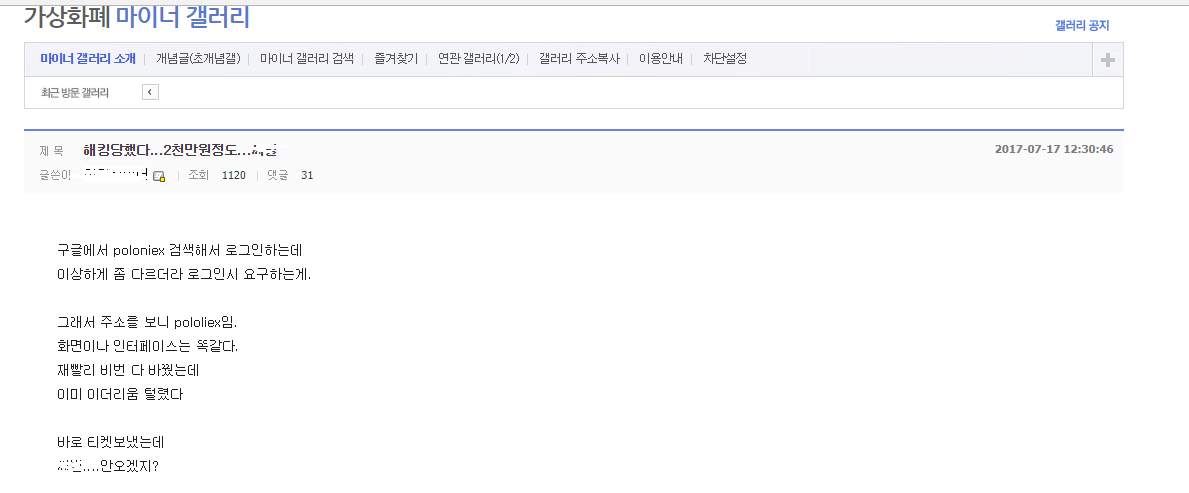
Task: Open 차단설정 menu item
Action: (725, 59)
